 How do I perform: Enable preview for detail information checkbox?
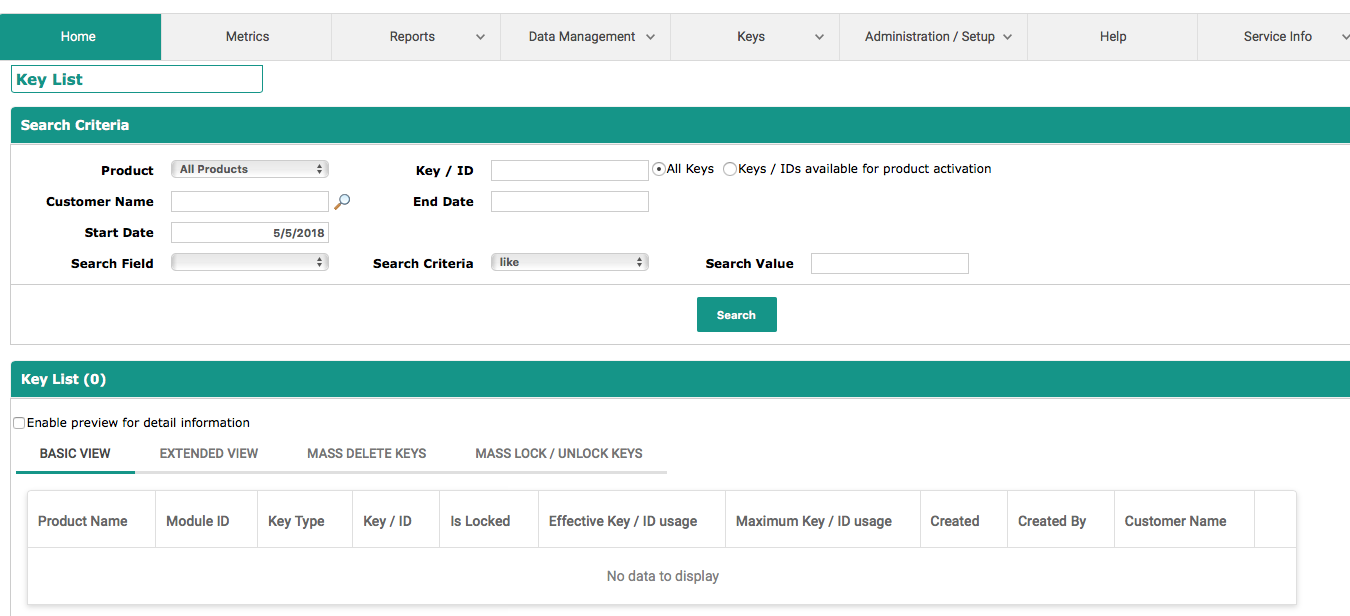[19, 423]
